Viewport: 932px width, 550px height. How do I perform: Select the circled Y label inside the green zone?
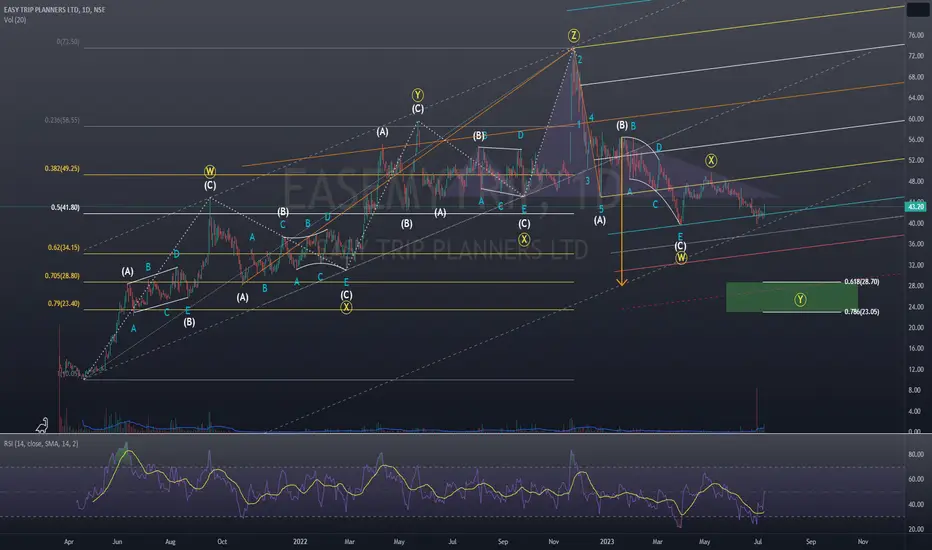(800, 299)
